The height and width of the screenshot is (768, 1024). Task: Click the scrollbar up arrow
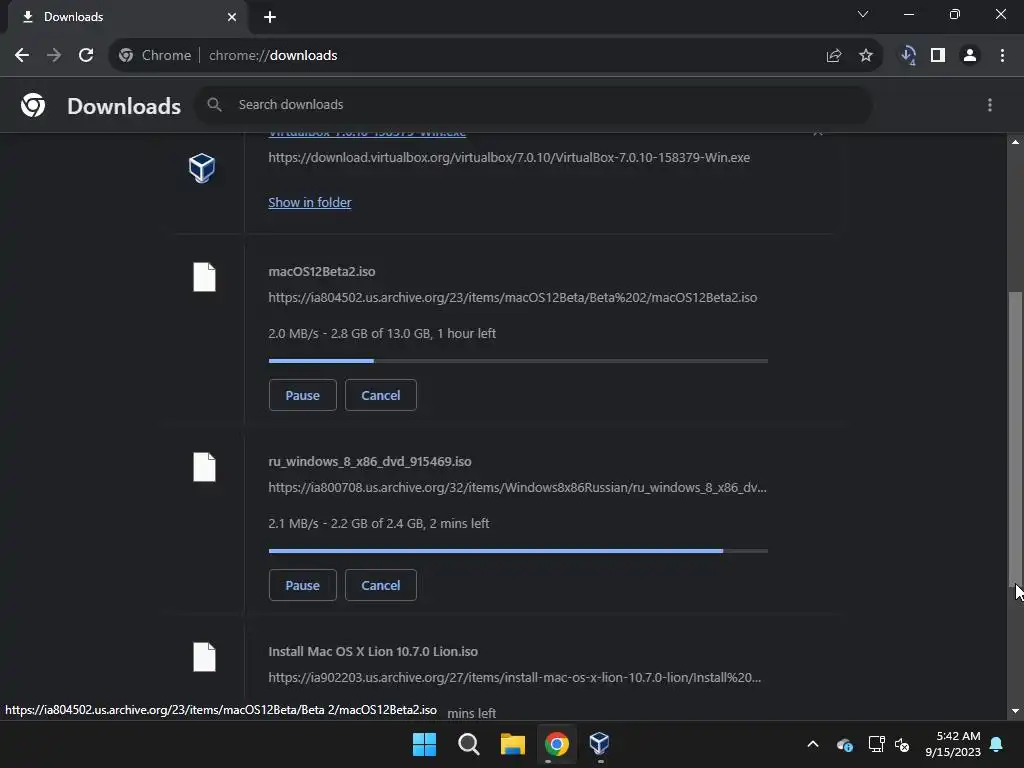[x=1015, y=142]
